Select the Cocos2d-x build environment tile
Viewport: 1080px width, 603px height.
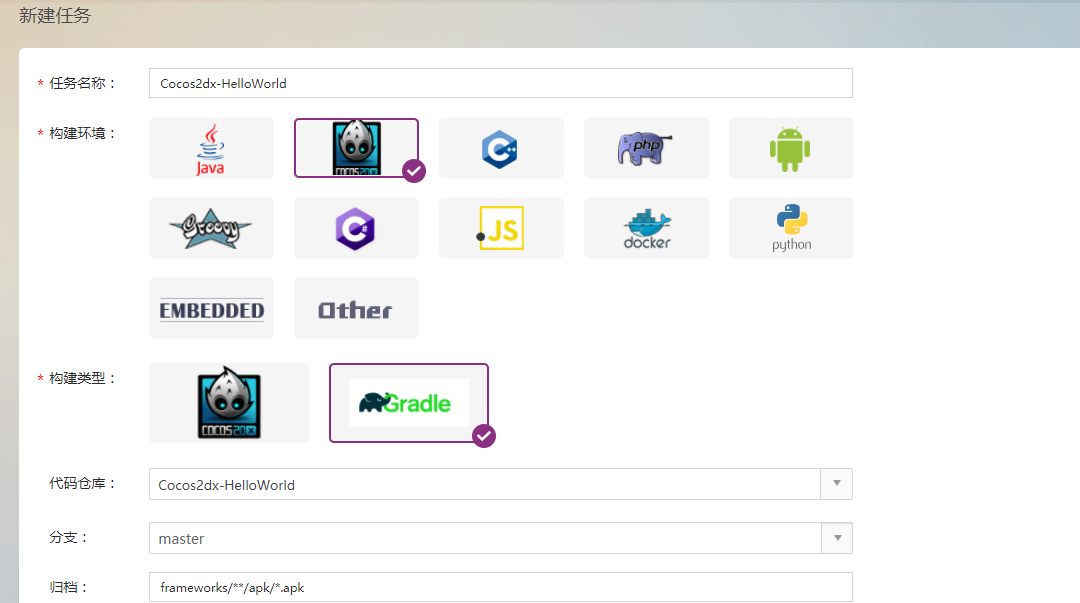coord(356,148)
